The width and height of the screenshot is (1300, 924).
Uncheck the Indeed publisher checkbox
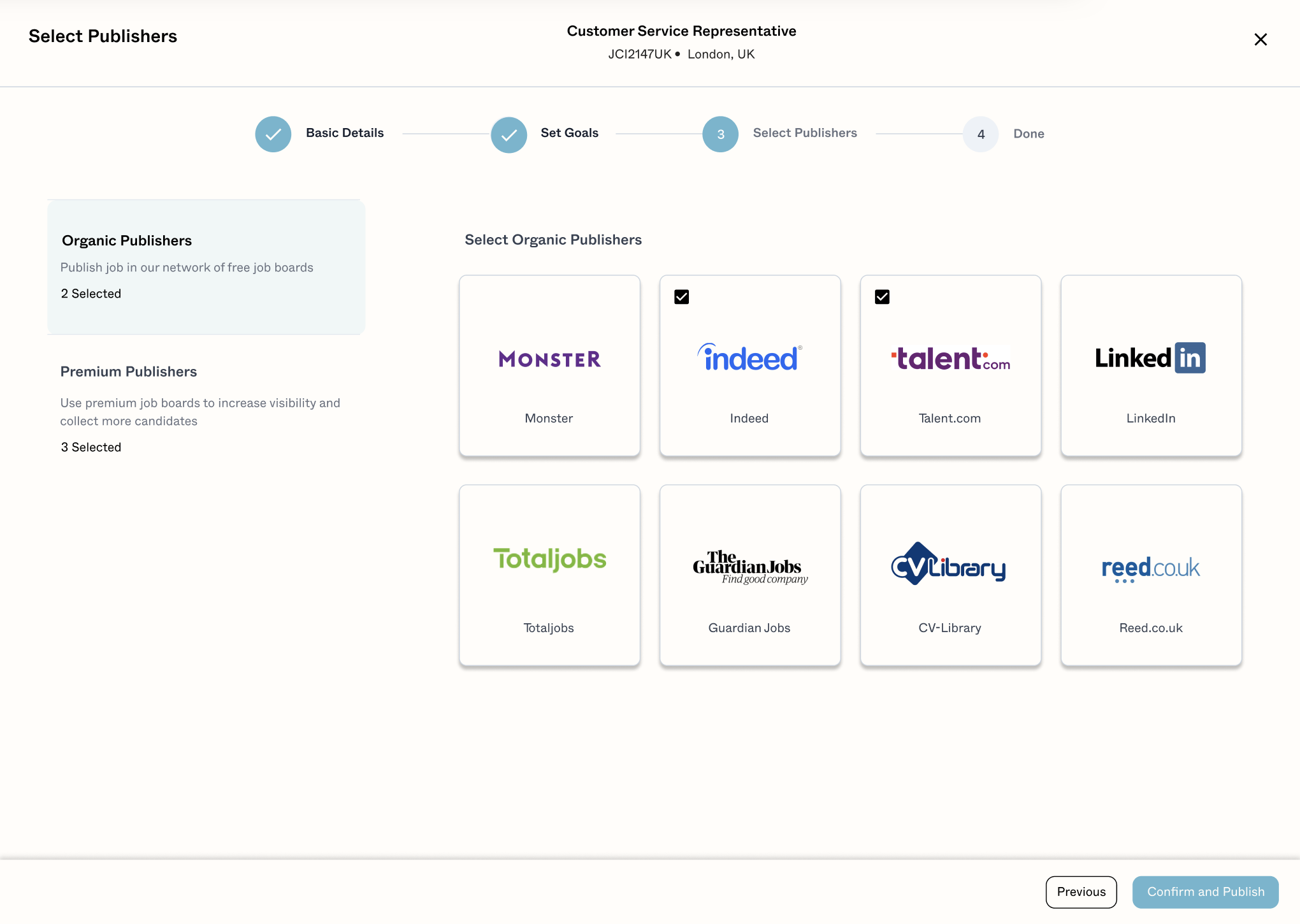(682, 297)
